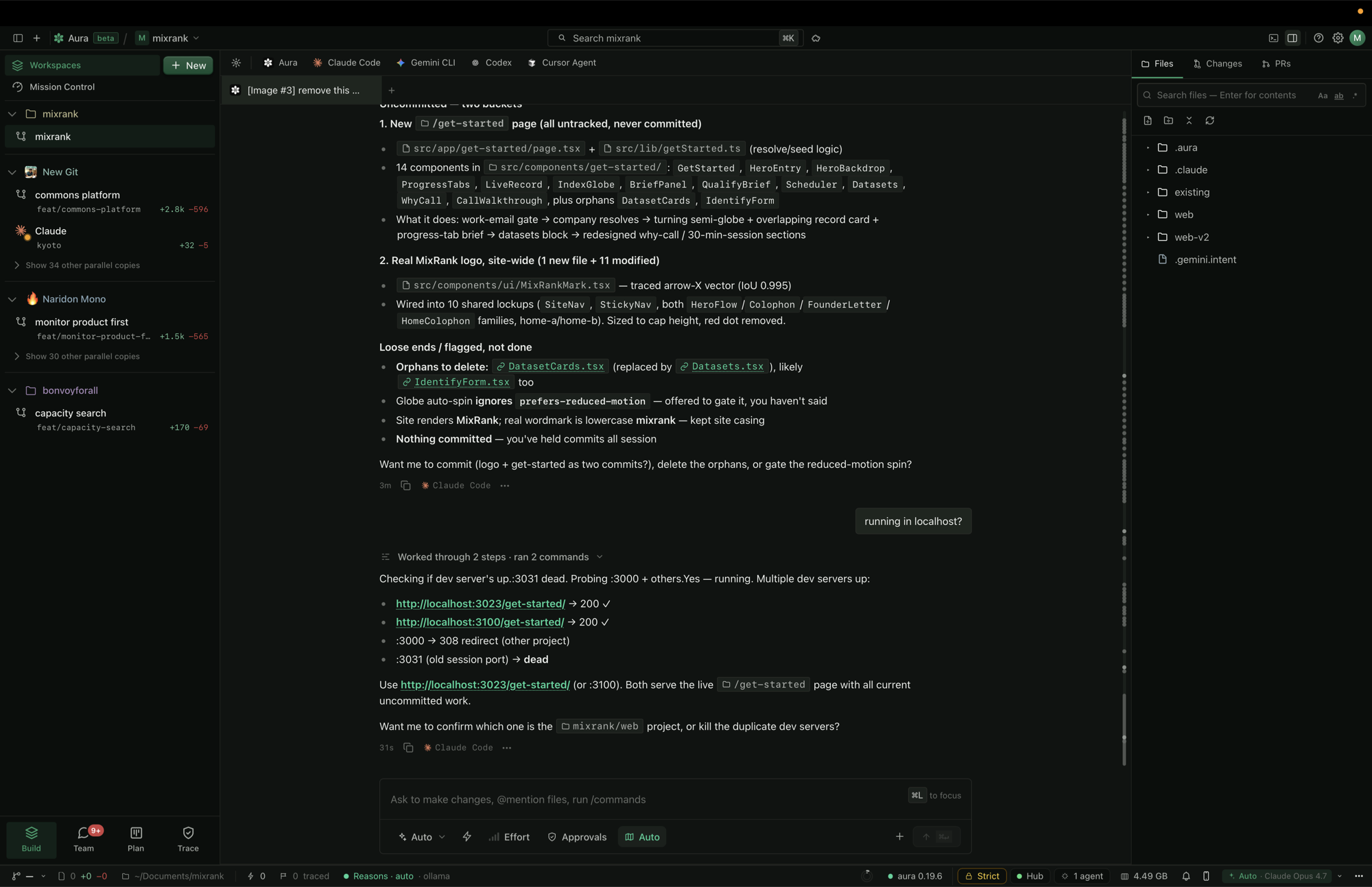The image size is (1372, 887).
Task: Click the git branch icon in status bar
Action: pos(16,876)
